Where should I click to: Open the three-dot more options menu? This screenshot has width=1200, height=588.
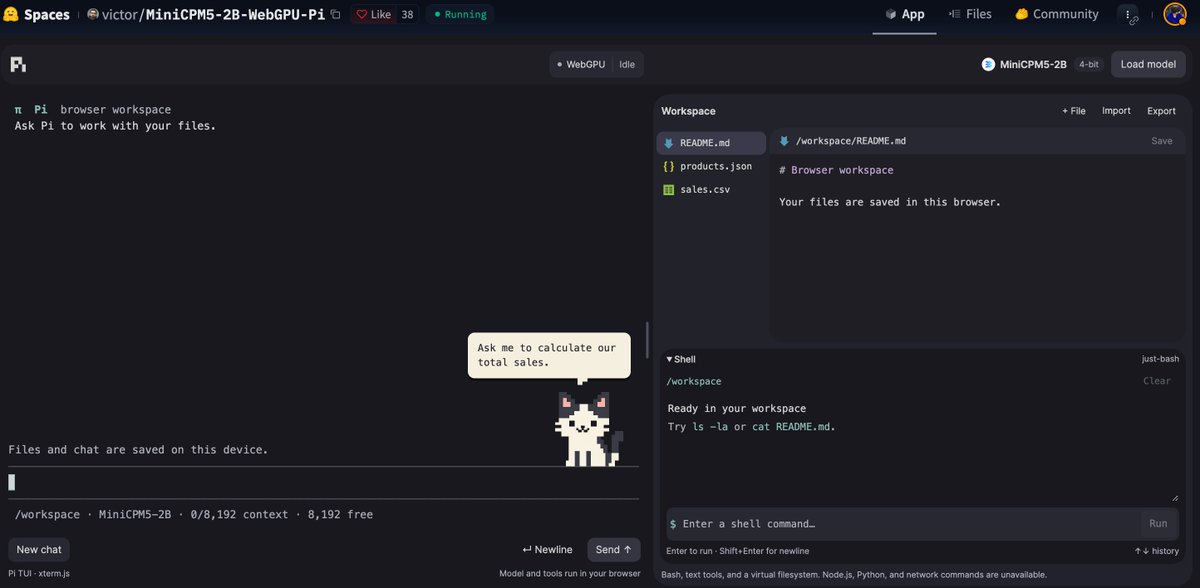tap(1128, 15)
